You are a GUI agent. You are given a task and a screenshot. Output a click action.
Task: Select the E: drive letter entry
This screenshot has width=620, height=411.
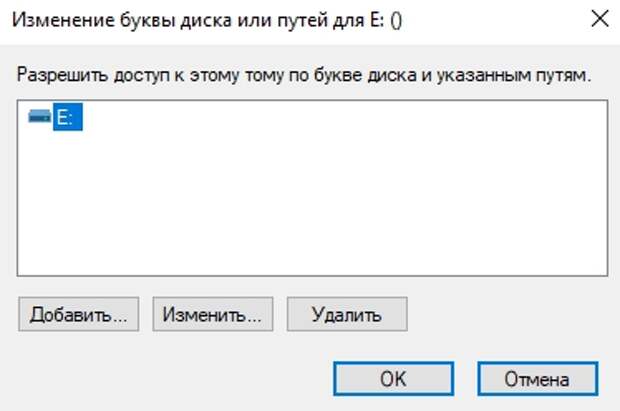coord(67,118)
